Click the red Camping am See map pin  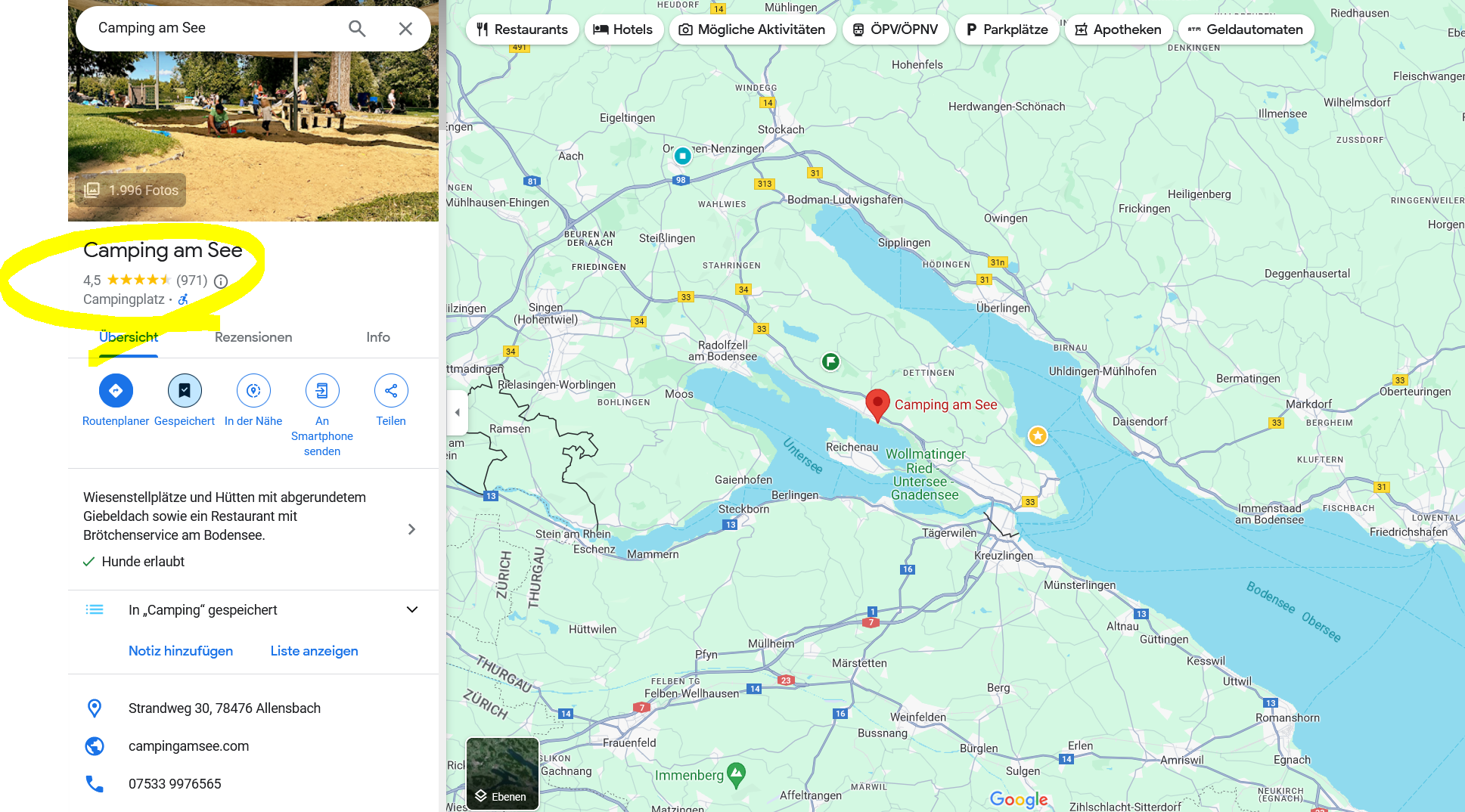tap(877, 405)
